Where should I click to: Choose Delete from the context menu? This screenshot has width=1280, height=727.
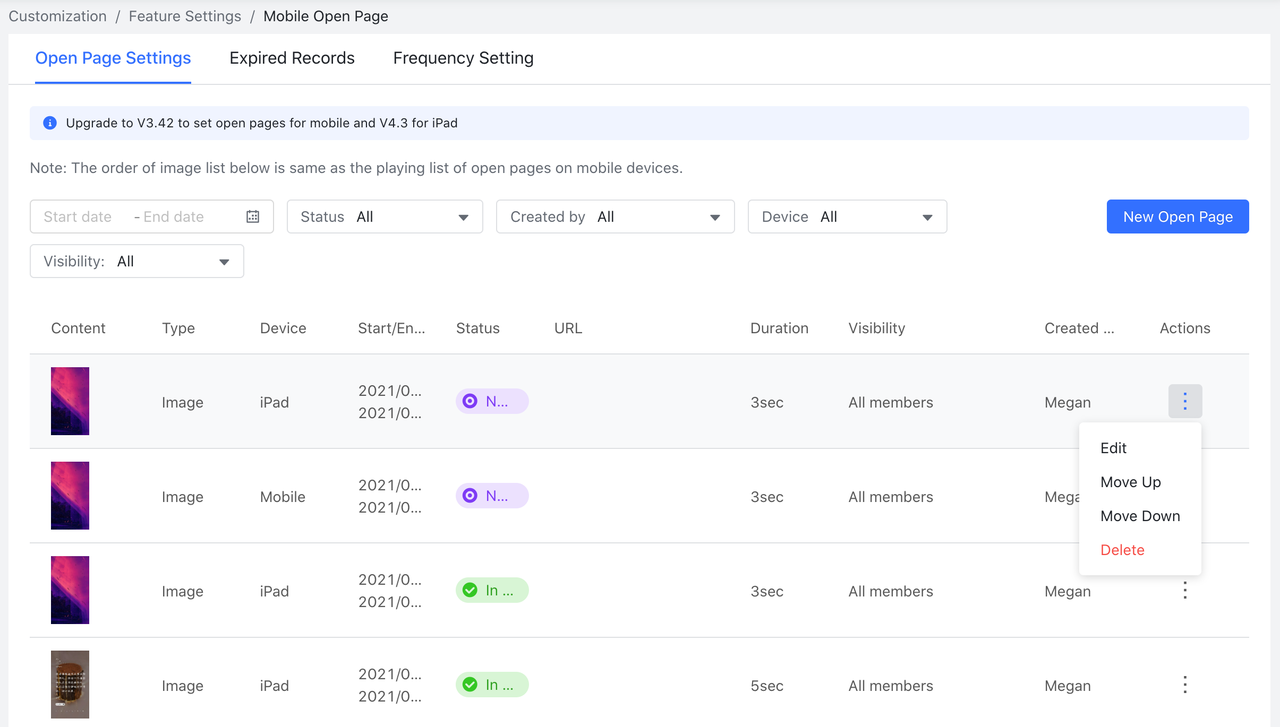[x=1122, y=549]
